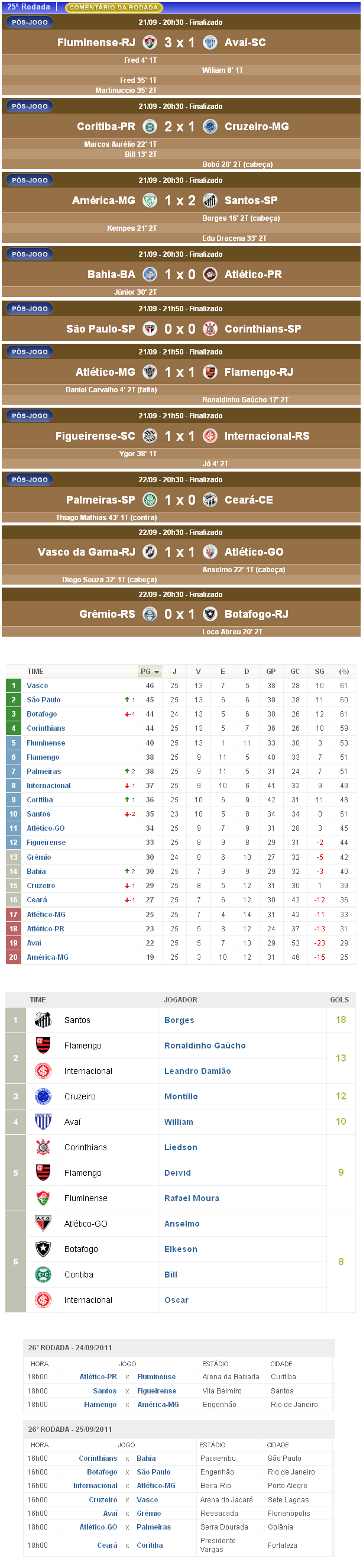Open Atlético-PR link in round 26 fixtures

pos(98,1377)
